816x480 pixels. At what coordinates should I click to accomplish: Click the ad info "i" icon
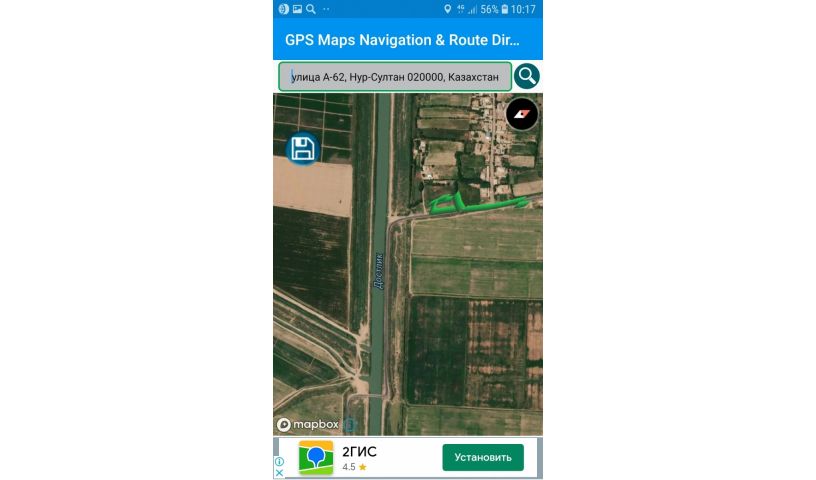[x=280, y=462]
